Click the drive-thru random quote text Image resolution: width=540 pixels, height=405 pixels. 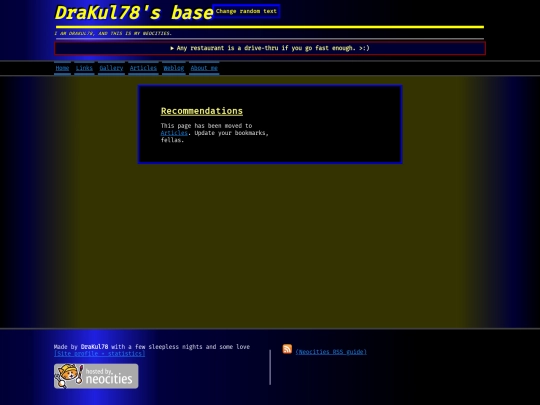273,48
